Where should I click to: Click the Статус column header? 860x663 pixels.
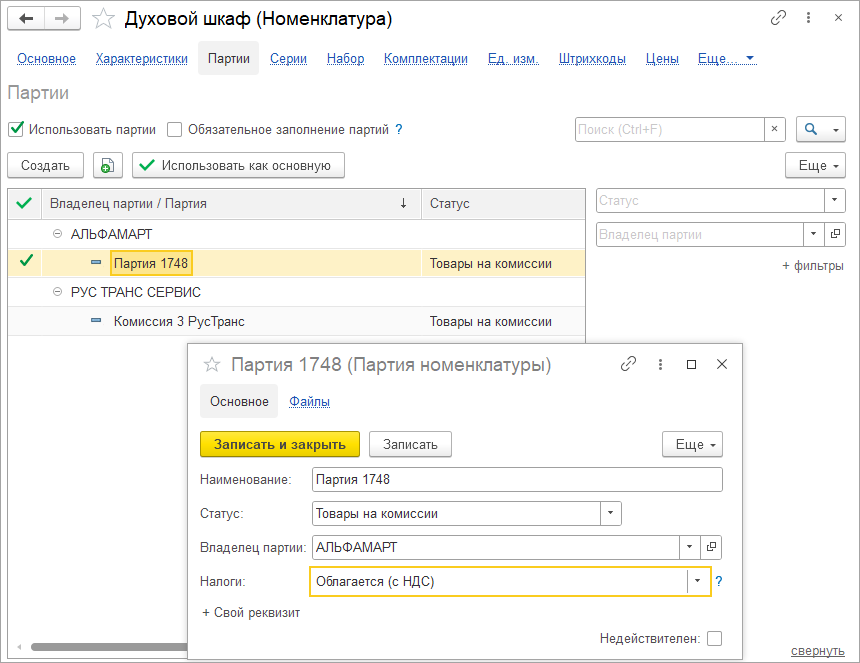503,203
